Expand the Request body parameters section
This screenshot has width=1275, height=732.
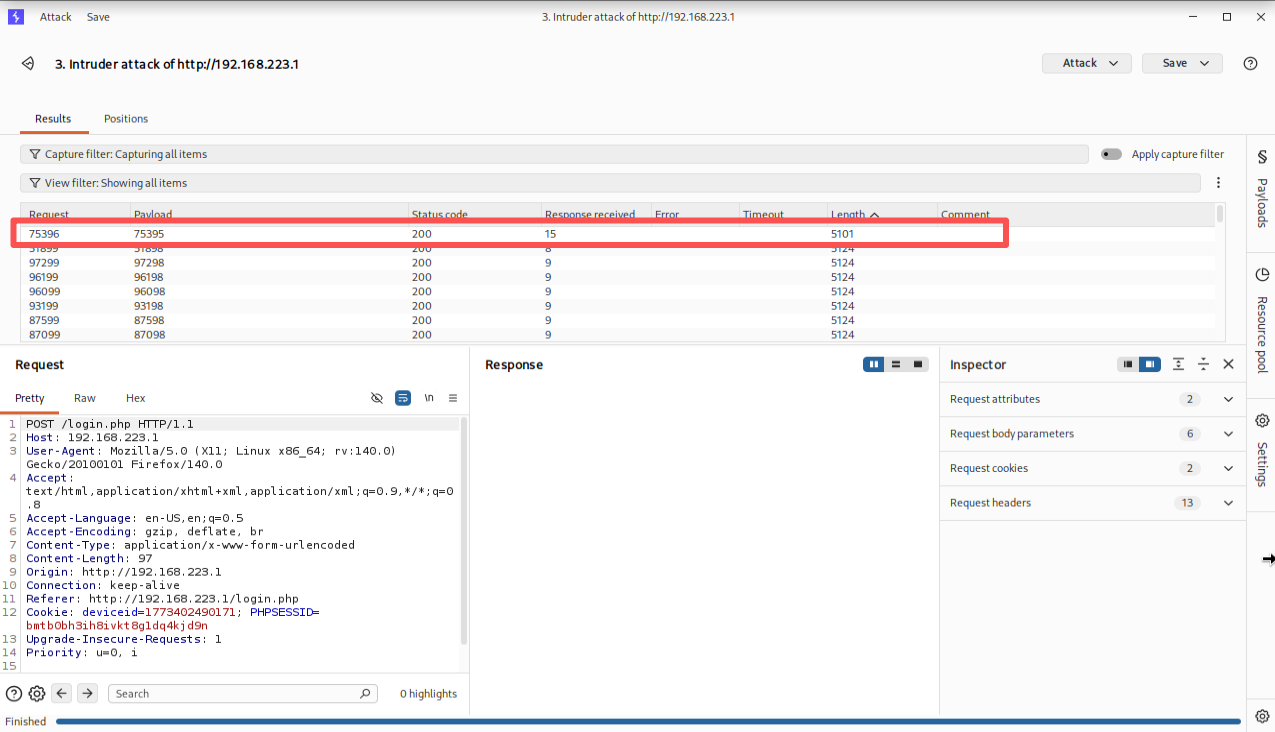pos(1229,434)
